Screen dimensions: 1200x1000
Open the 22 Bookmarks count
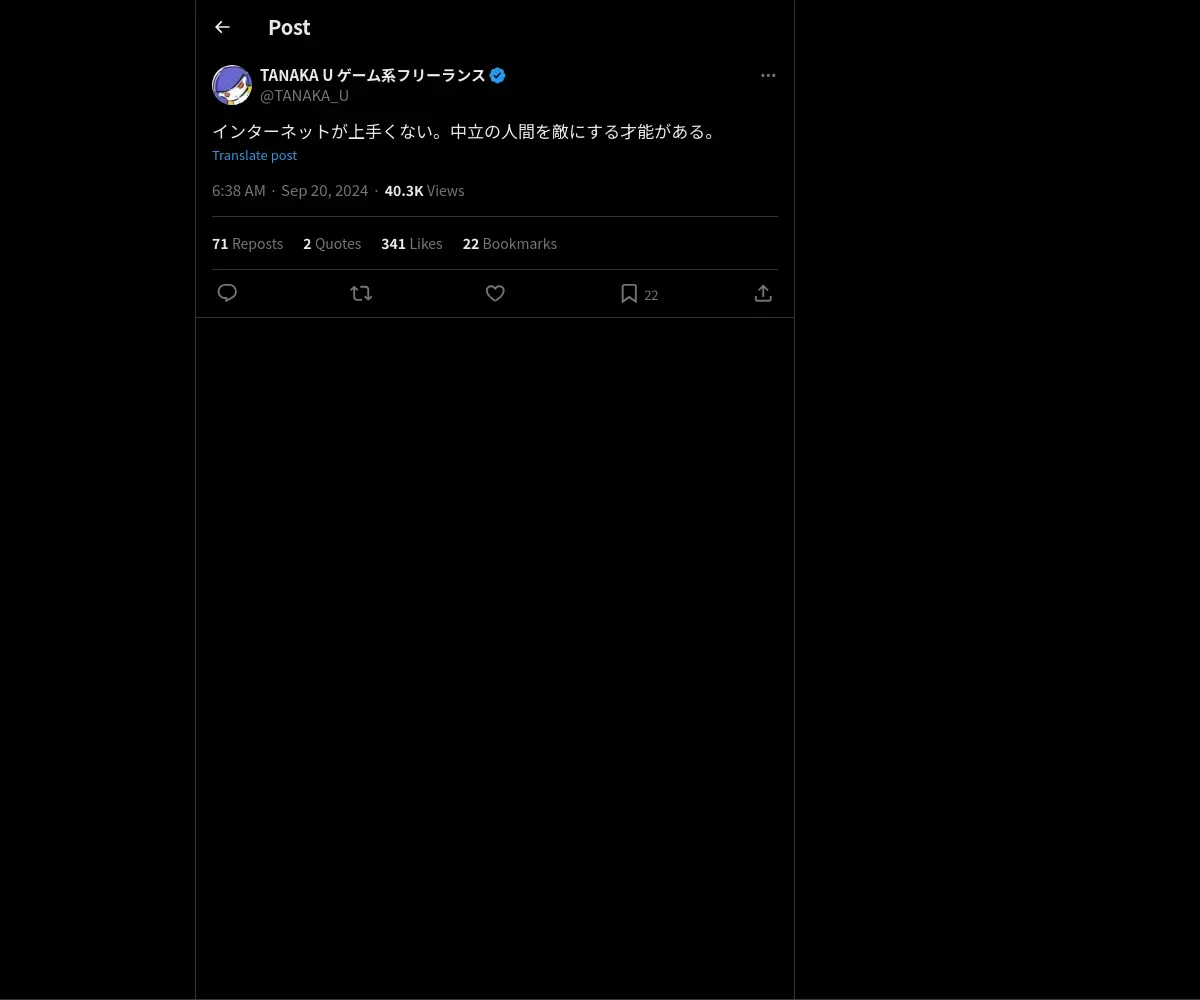point(509,244)
